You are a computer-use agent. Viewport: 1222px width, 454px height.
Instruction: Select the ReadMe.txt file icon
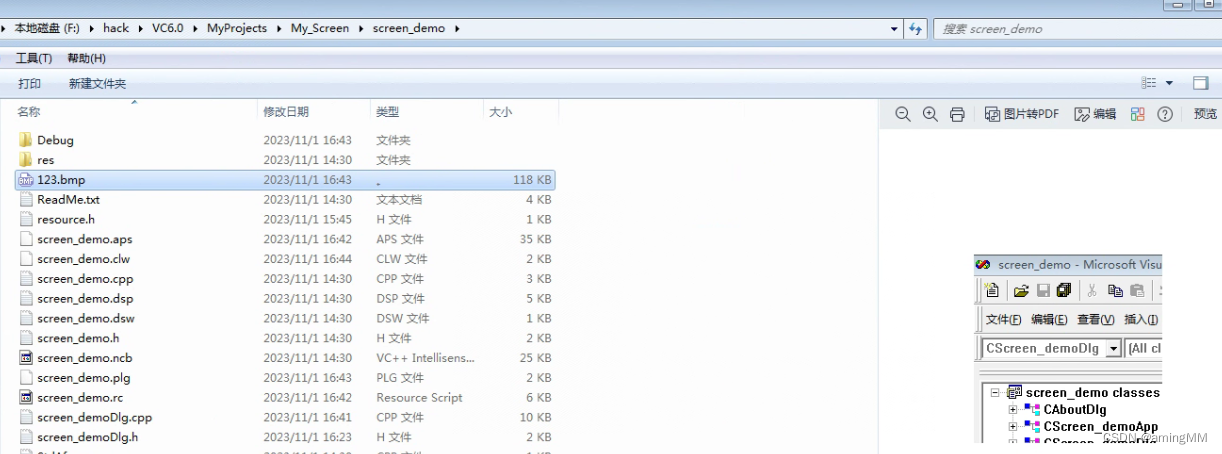[x=26, y=200]
